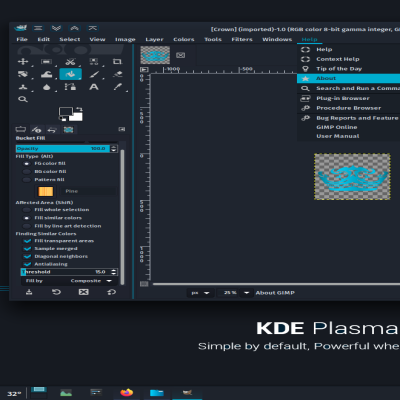This screenshot has height=400, width=400.
Task: Open the Edit menu
Action: point(44,39)
